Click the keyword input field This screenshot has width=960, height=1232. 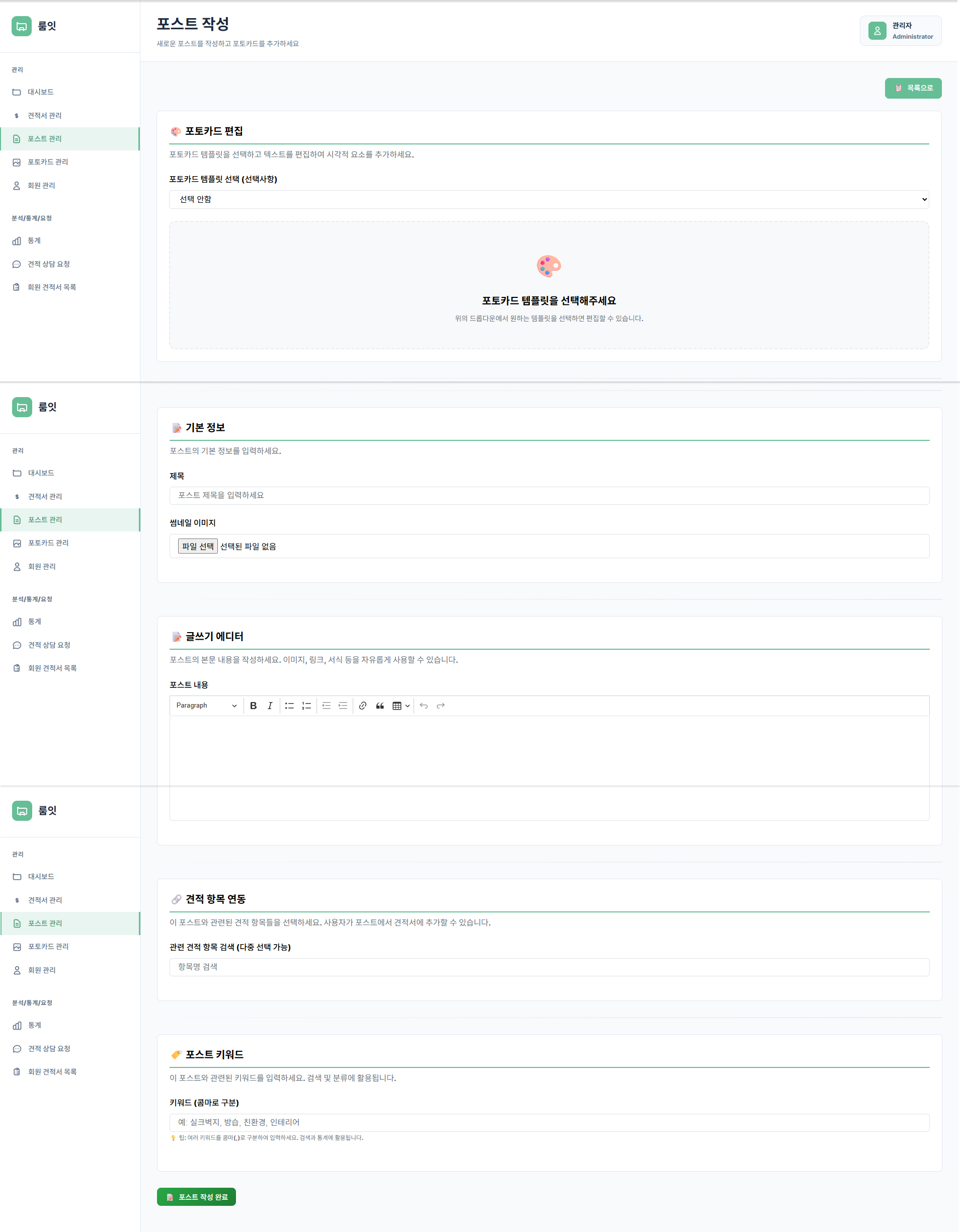pos(548,1123)
